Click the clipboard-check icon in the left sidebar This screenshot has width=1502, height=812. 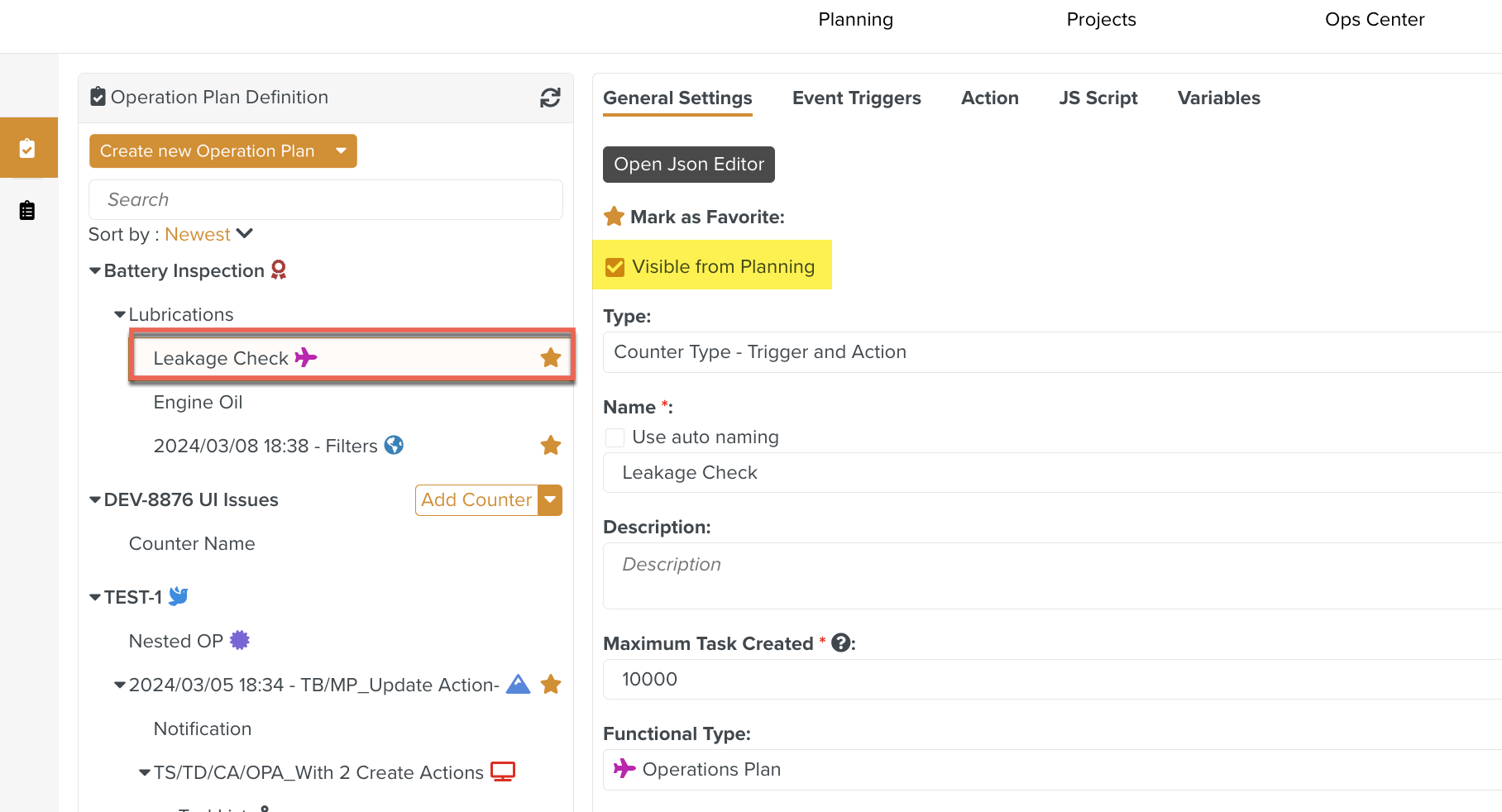tap(27, 148)
